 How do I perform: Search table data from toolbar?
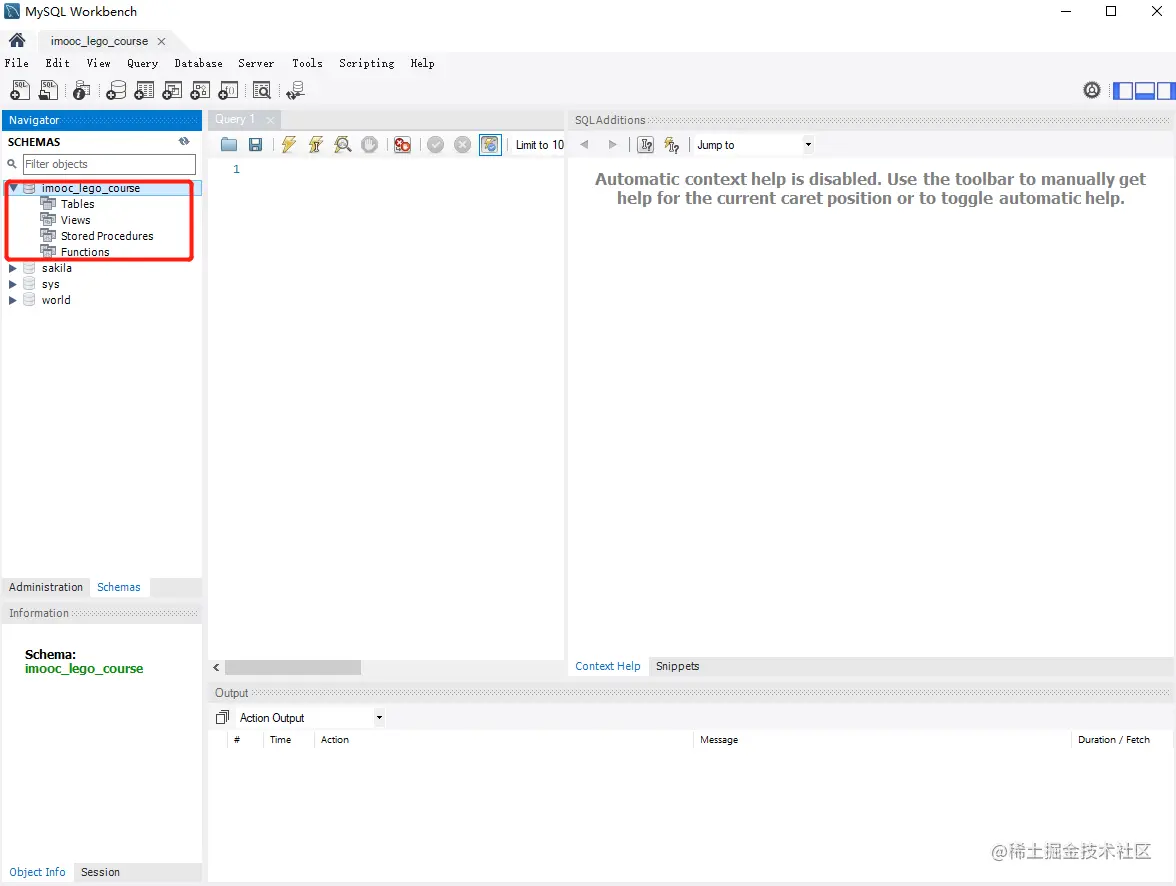(x=262, y=91)
